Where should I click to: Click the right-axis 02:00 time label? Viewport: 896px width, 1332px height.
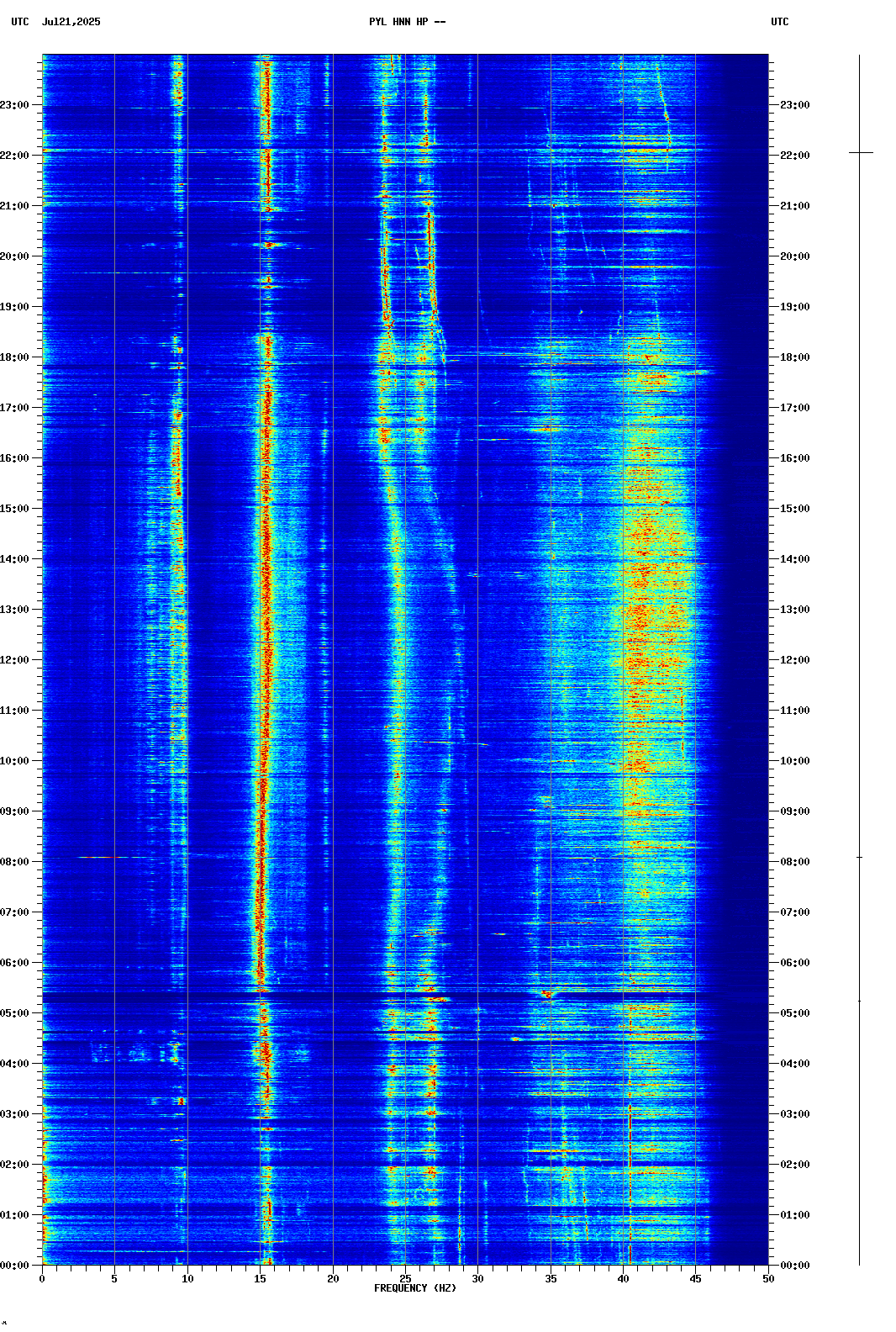795,1165
